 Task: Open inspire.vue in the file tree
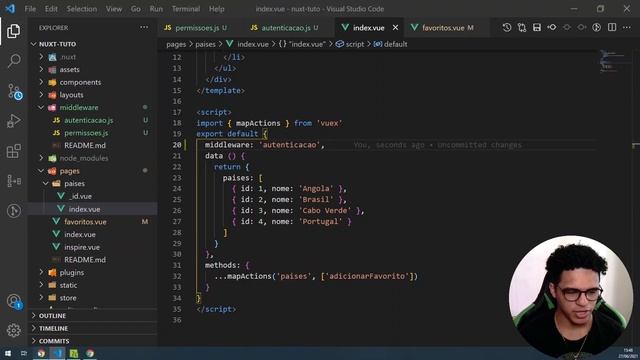pos(82,247)
